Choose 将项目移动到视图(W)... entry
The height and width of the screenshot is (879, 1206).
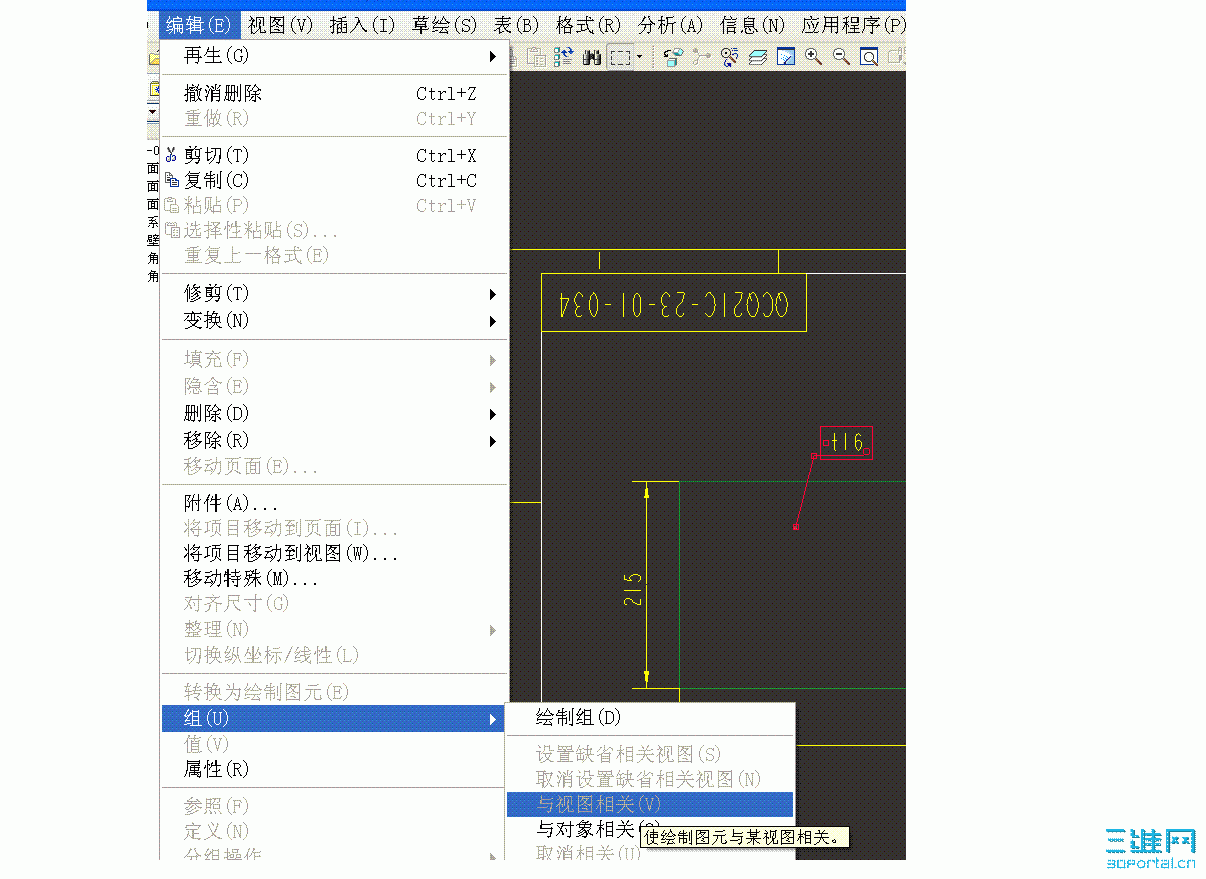[x=334, y=553]
